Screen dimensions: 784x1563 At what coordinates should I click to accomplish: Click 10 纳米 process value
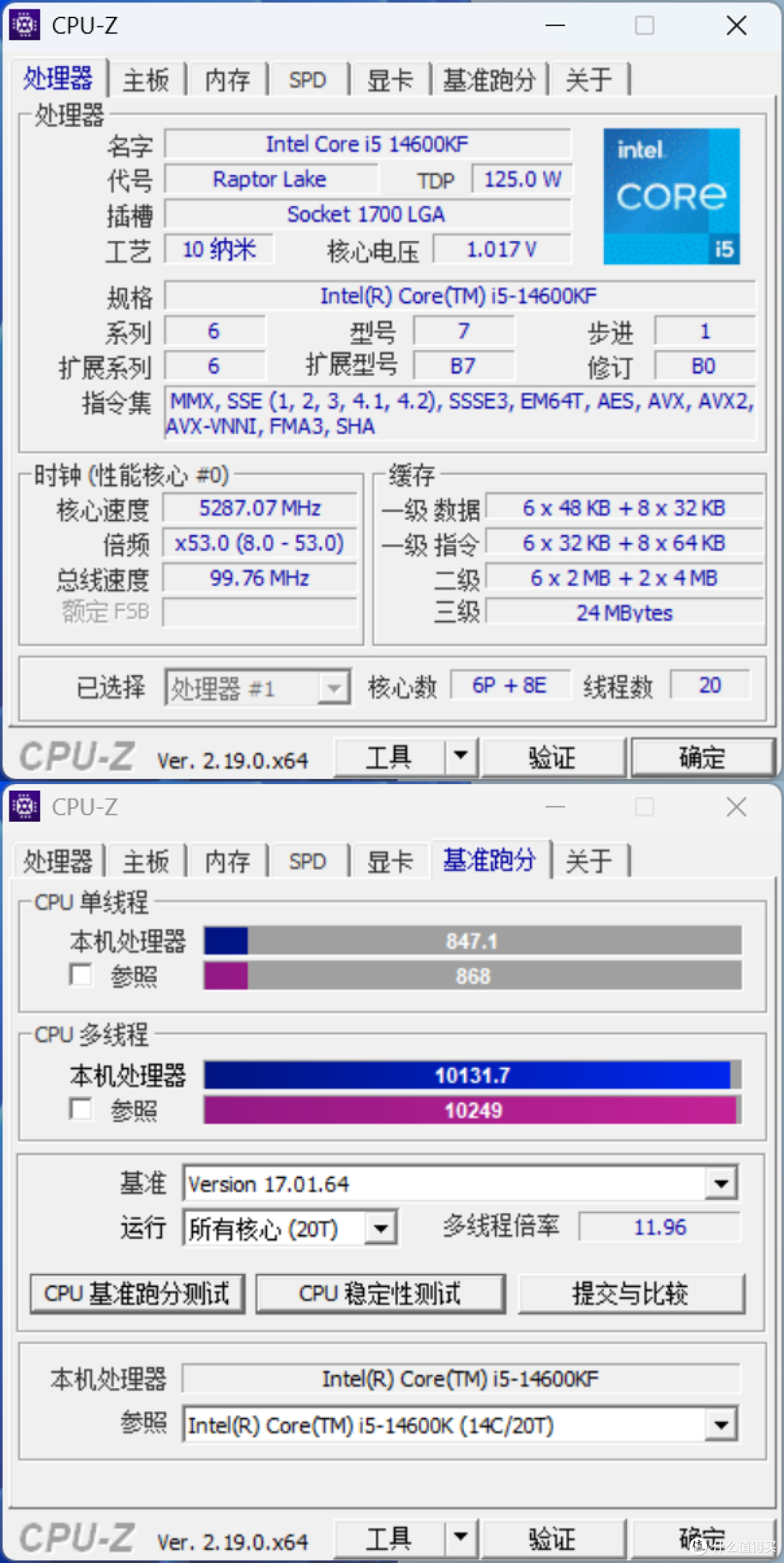(x=219, y=249)
